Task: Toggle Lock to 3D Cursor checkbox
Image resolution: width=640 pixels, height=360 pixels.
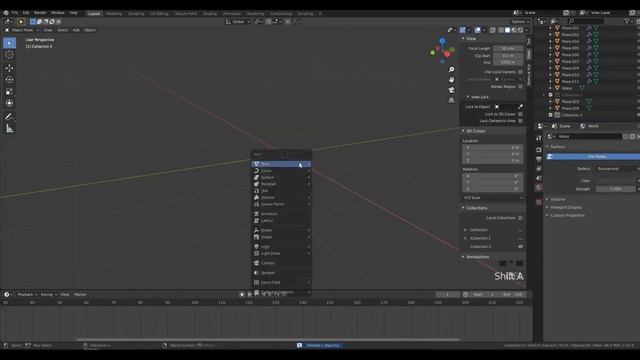Action: (520, 114)
